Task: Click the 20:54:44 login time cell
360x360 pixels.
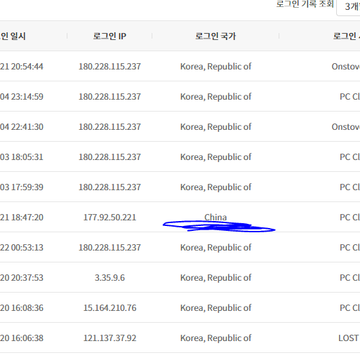Action: point(21,66)
